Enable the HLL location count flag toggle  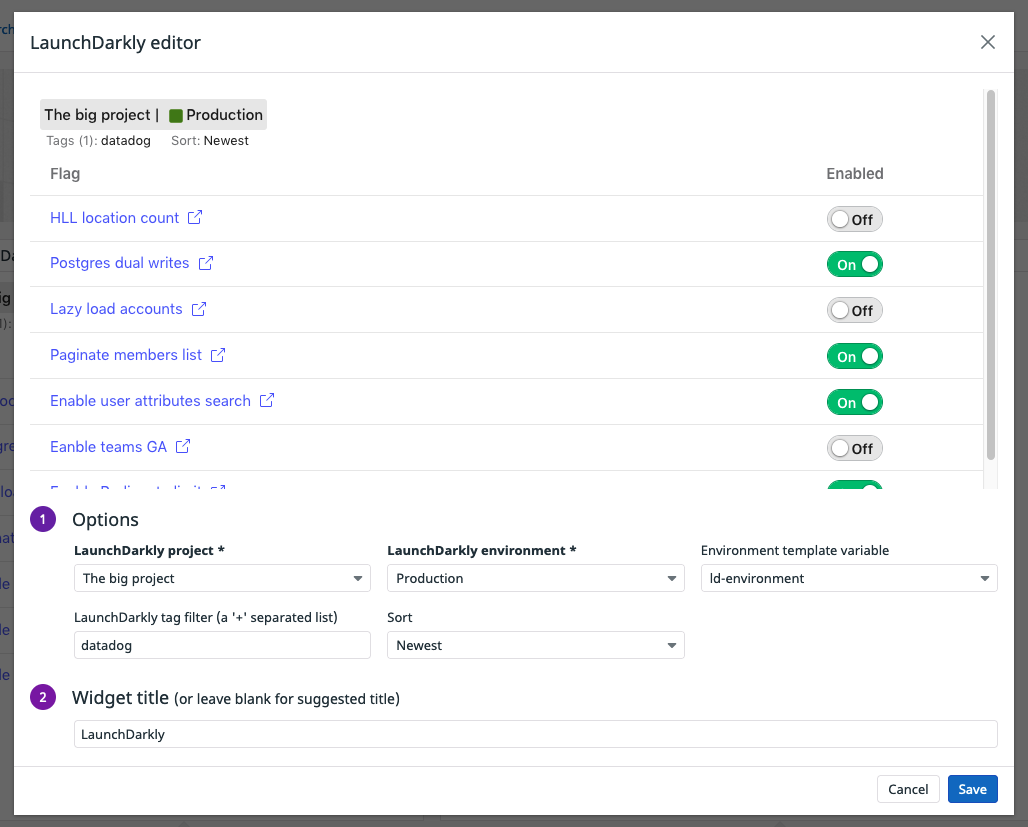(854, 218)
